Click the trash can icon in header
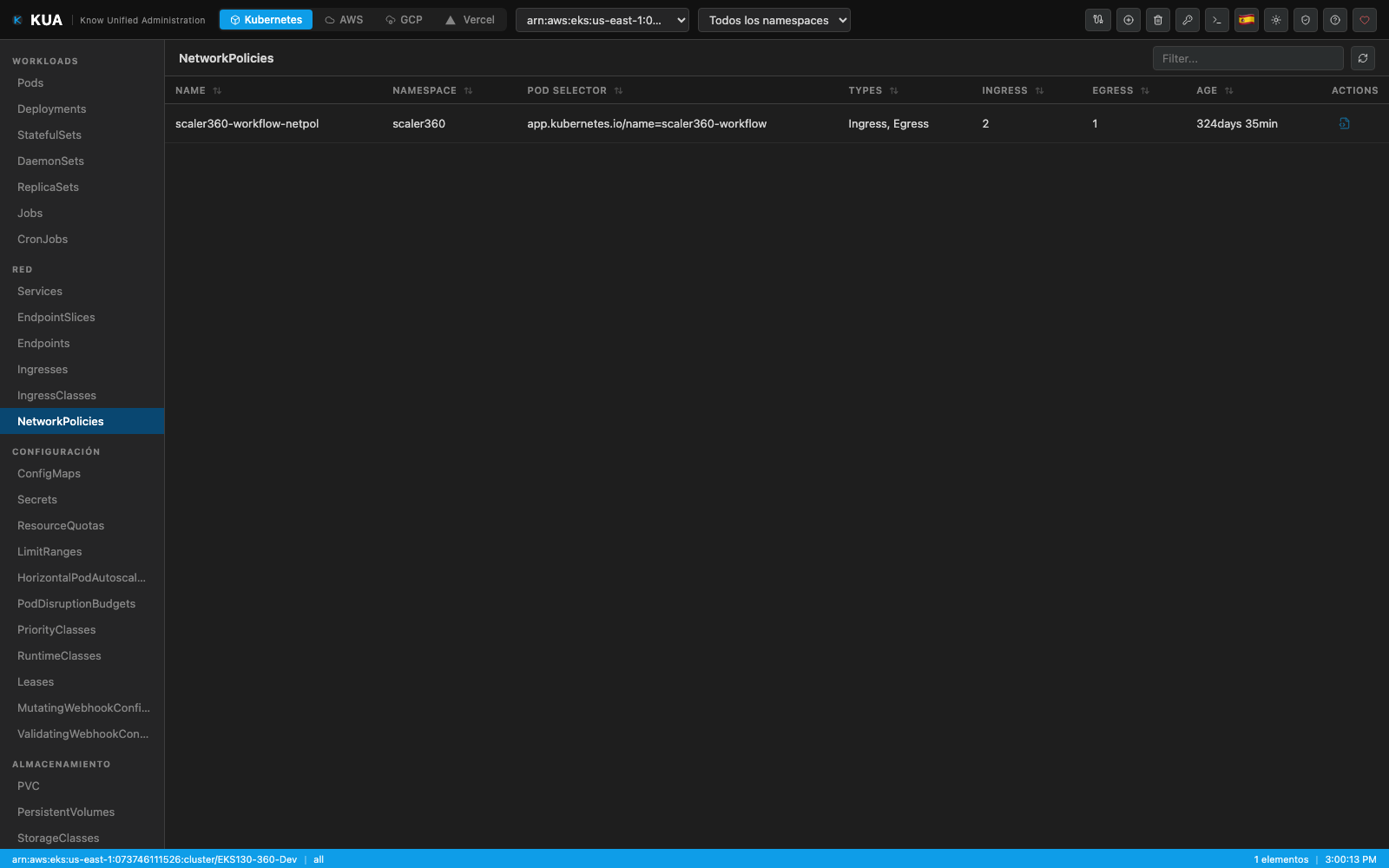This screenshot has height=868, width=1389. (x=1157, y=20)
